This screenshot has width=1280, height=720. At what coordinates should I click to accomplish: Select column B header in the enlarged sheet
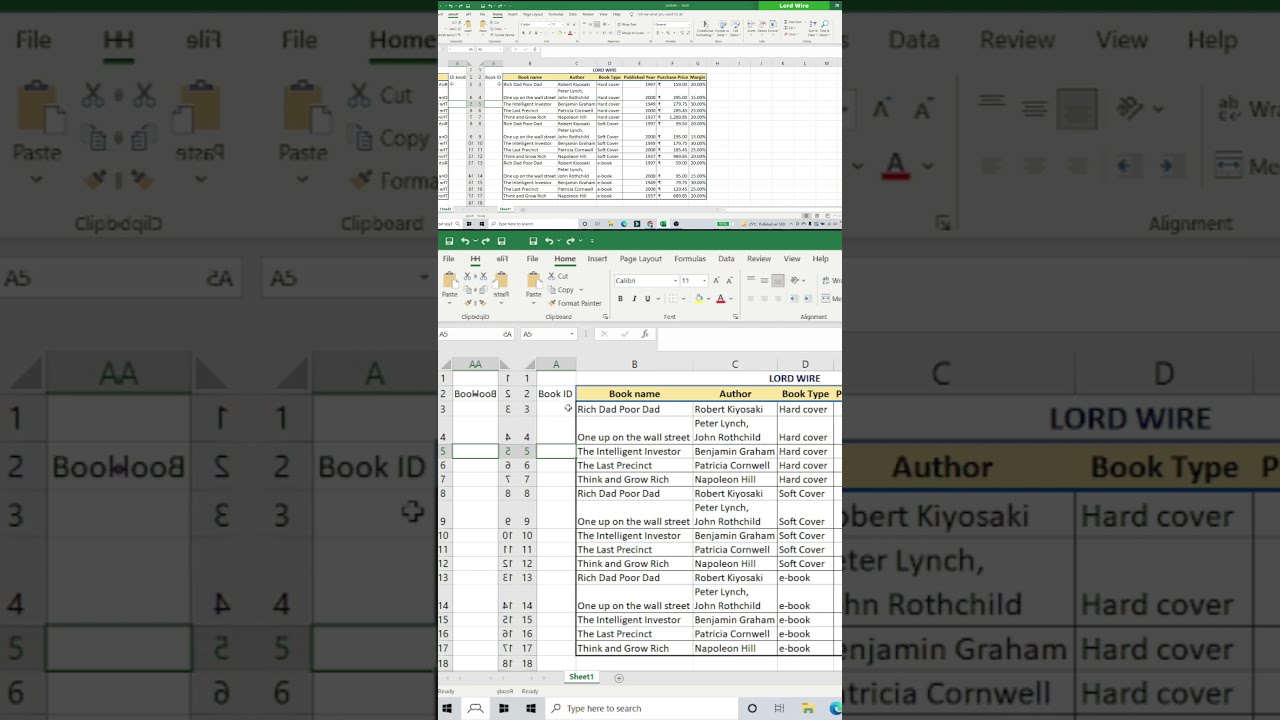point(634,364)
